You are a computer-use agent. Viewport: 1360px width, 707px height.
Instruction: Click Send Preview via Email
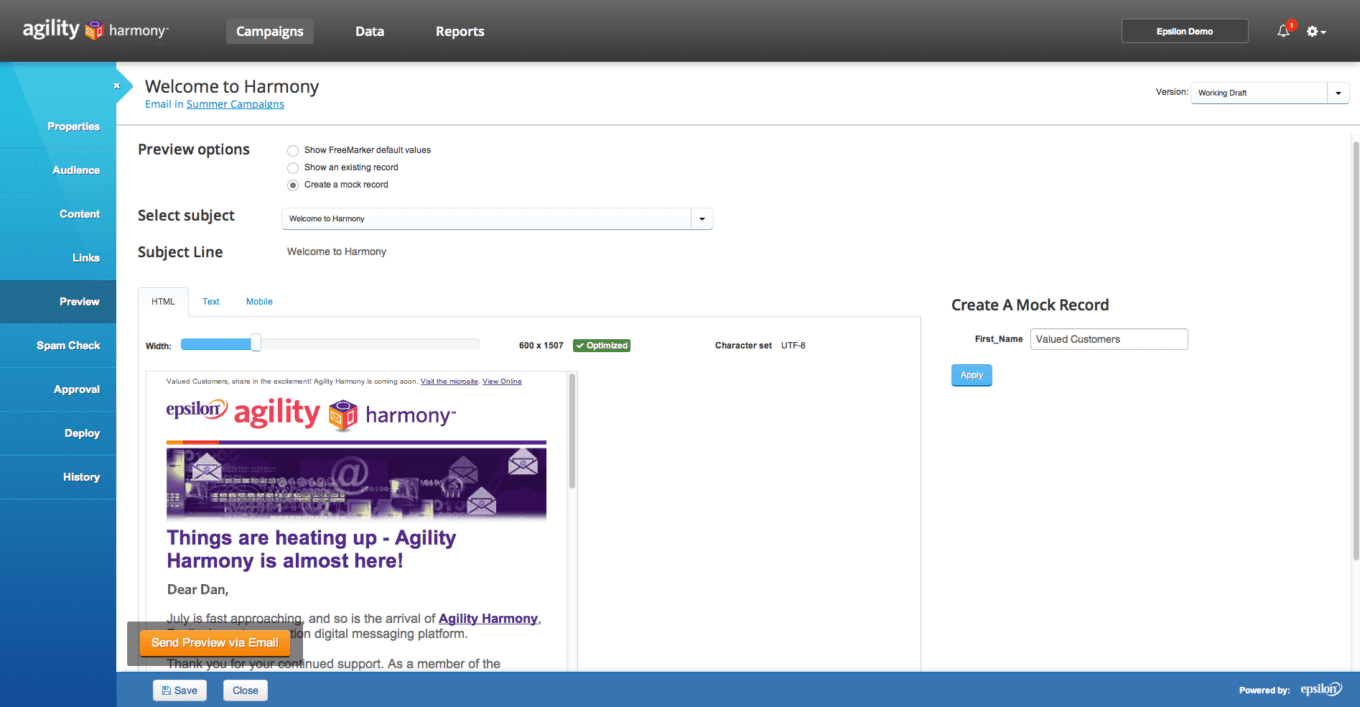click(x=215, y=643)
